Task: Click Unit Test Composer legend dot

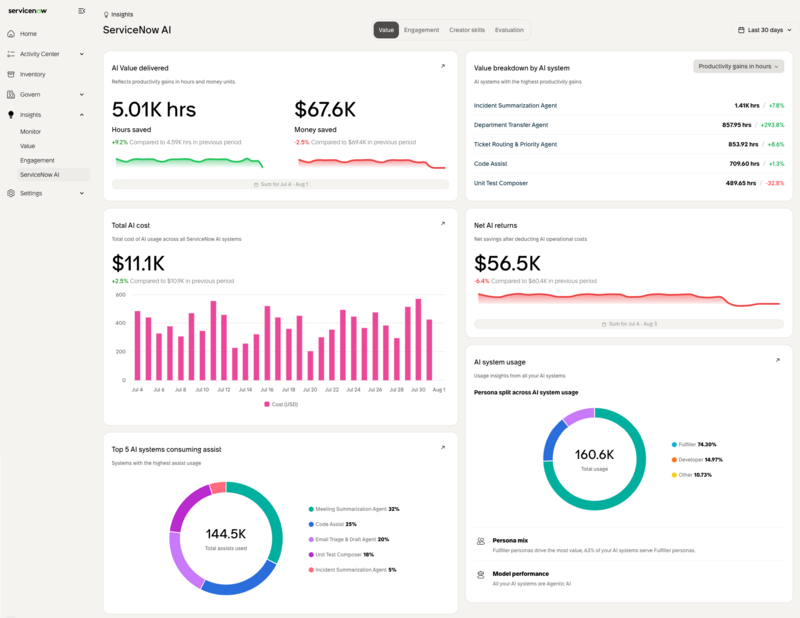Action: (311, 555)
